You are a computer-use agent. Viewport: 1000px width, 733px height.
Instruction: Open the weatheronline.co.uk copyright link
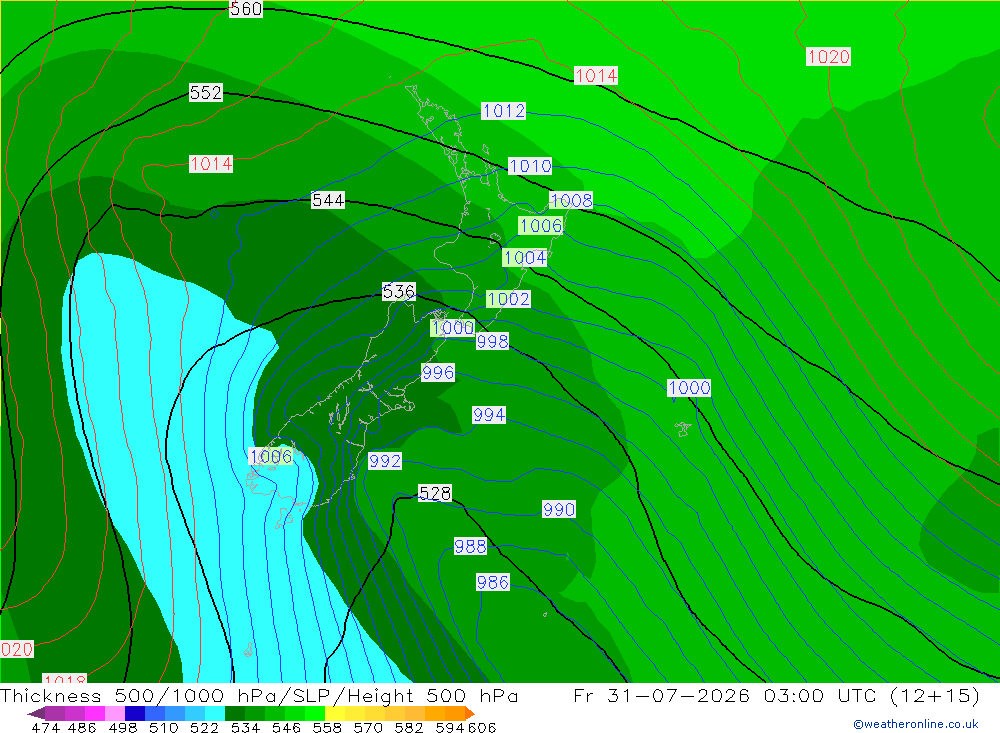[x=916, y=724]
